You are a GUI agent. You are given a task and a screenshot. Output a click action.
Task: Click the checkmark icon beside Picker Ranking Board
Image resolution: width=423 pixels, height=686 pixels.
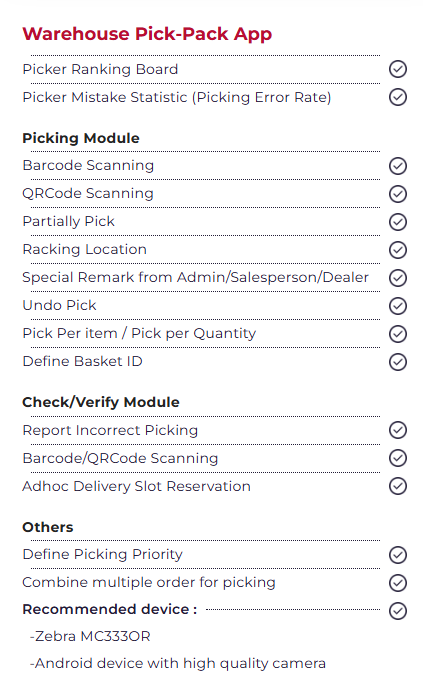[398, 69]
